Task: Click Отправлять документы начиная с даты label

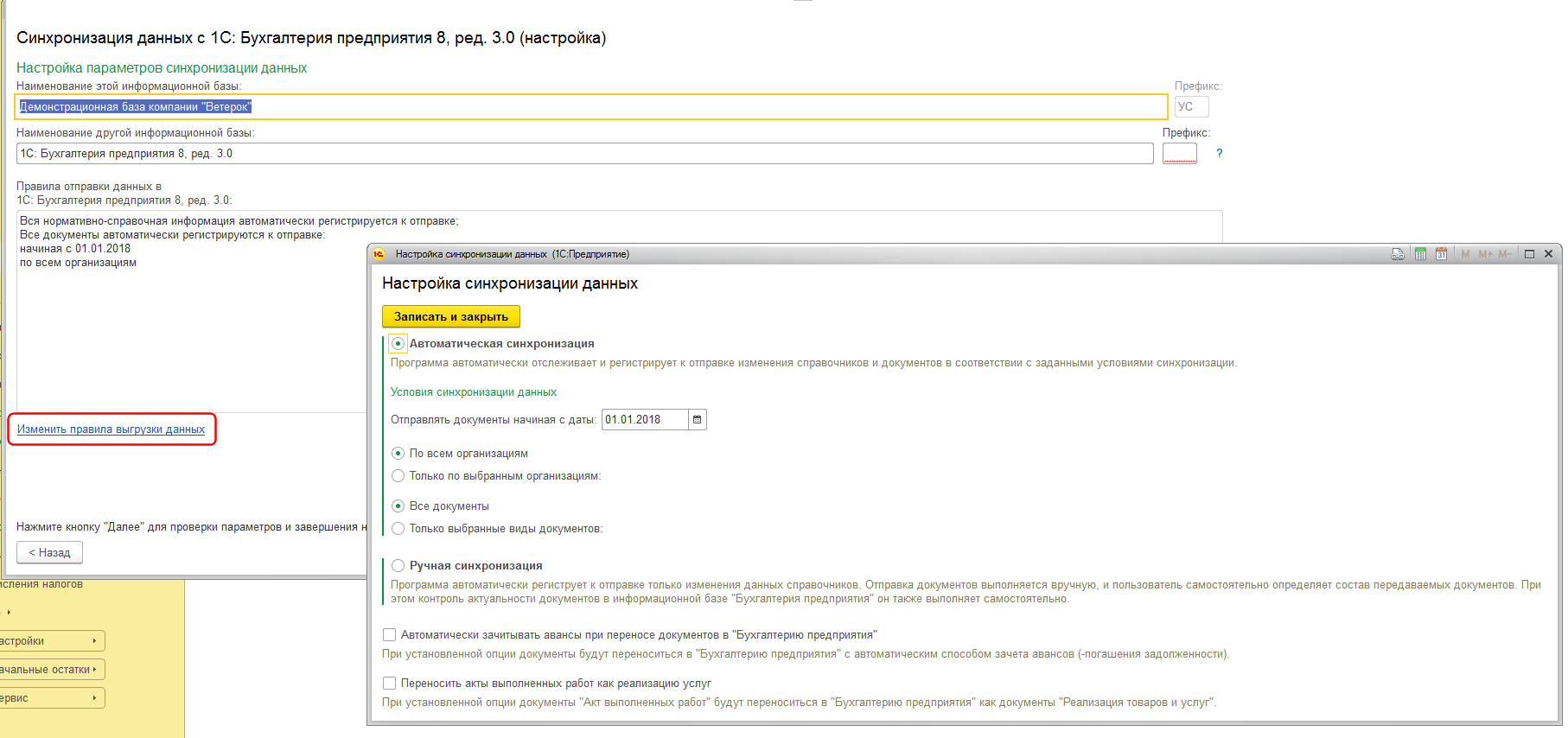Action: coord(494,420)
